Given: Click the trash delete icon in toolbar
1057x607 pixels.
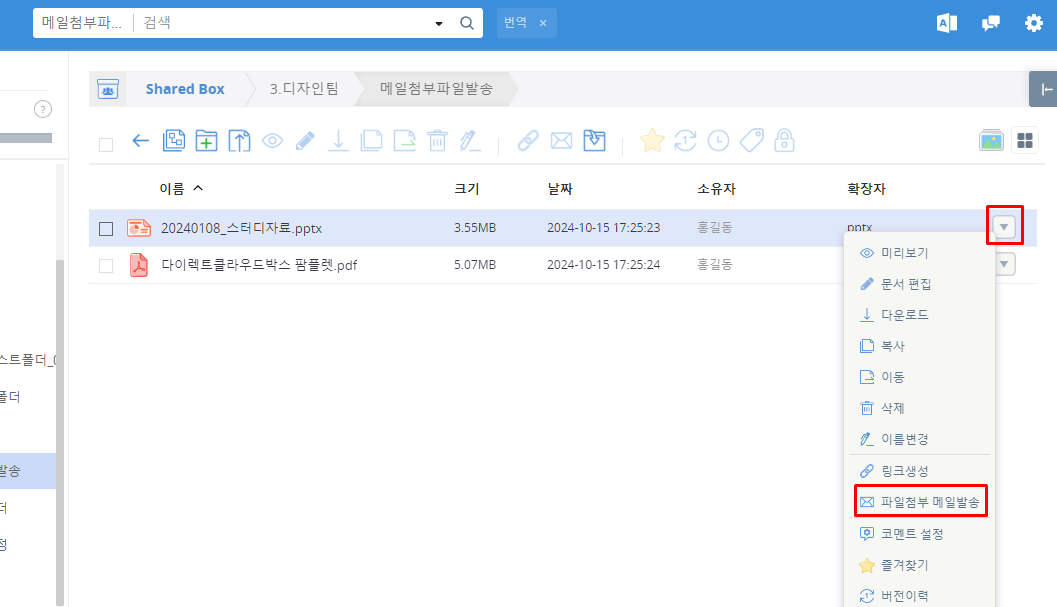Looking at the screenshot, I should [437, 141].
